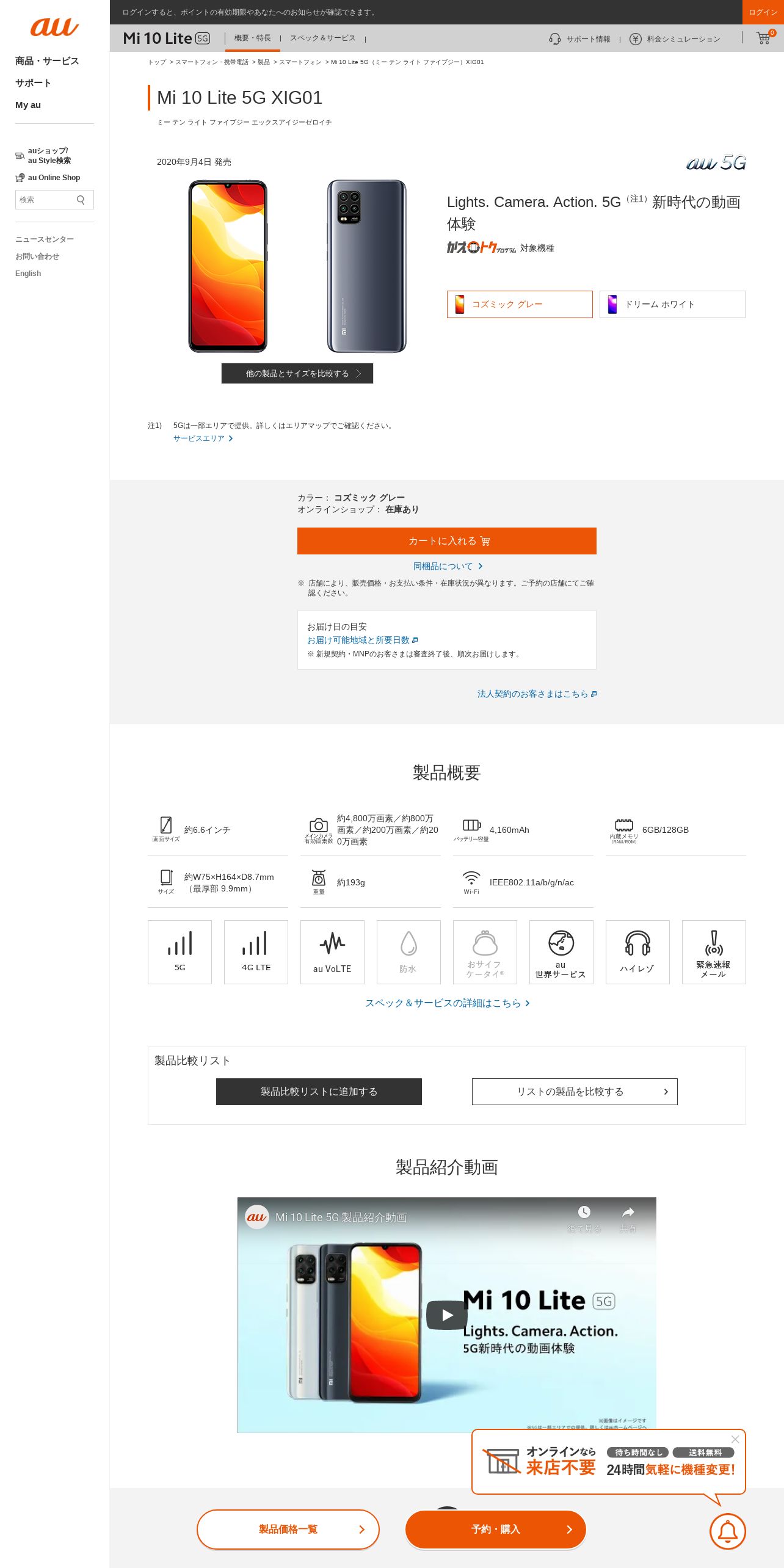The height and width of the screenshot is (1568, 784).
Task: Select the au 世界サービス tile
Action: pos(561,952)
